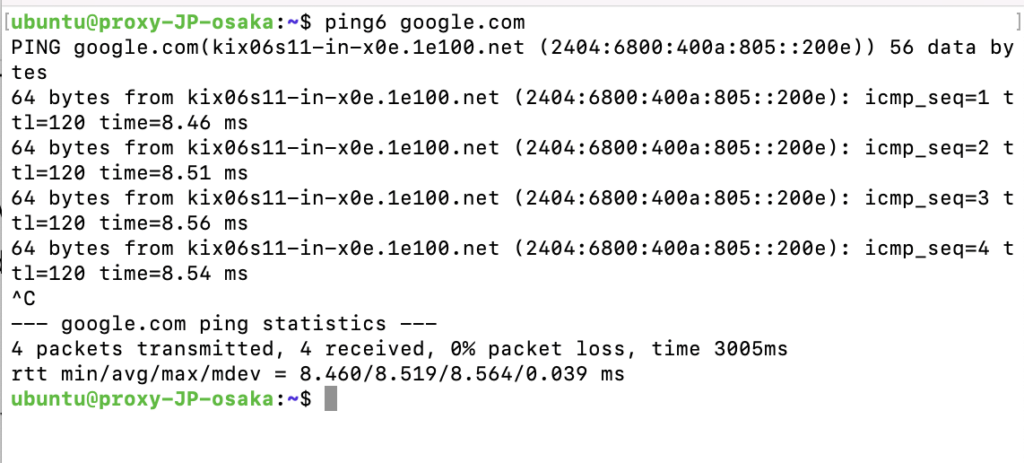Click the time 3005ms text
Screen dimensions: 1024x463
[720, 349]
